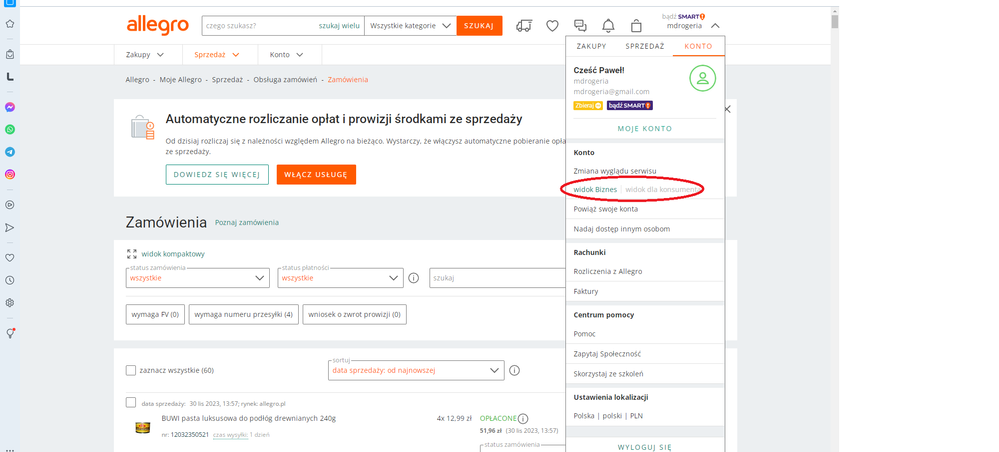Open Instagram from the sidebar
Image resolution: width=999 pixels, height=452 pixels.
(10, 174)
